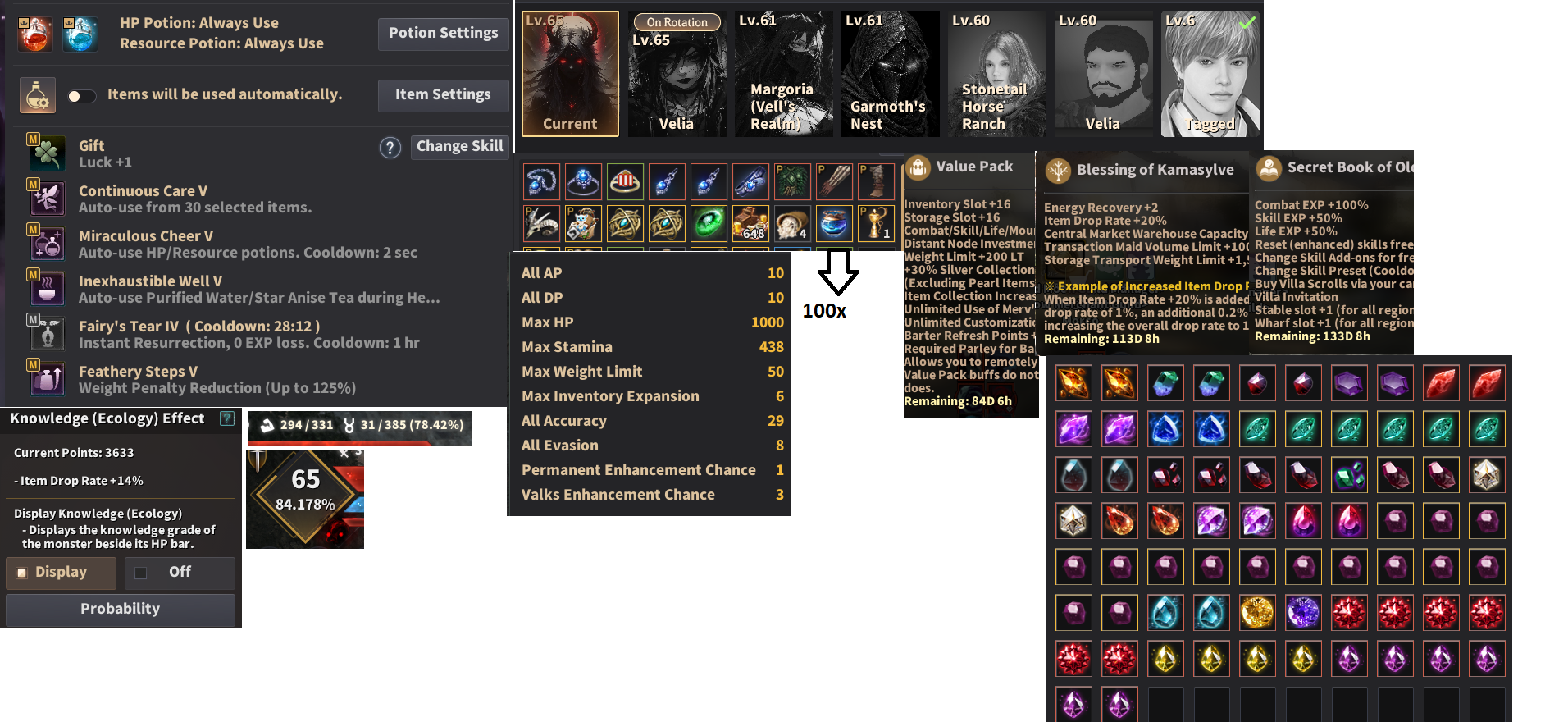The image size is (1568, 722).
Task: Select the Off knowledge display option
Action: tap(180, 573)
